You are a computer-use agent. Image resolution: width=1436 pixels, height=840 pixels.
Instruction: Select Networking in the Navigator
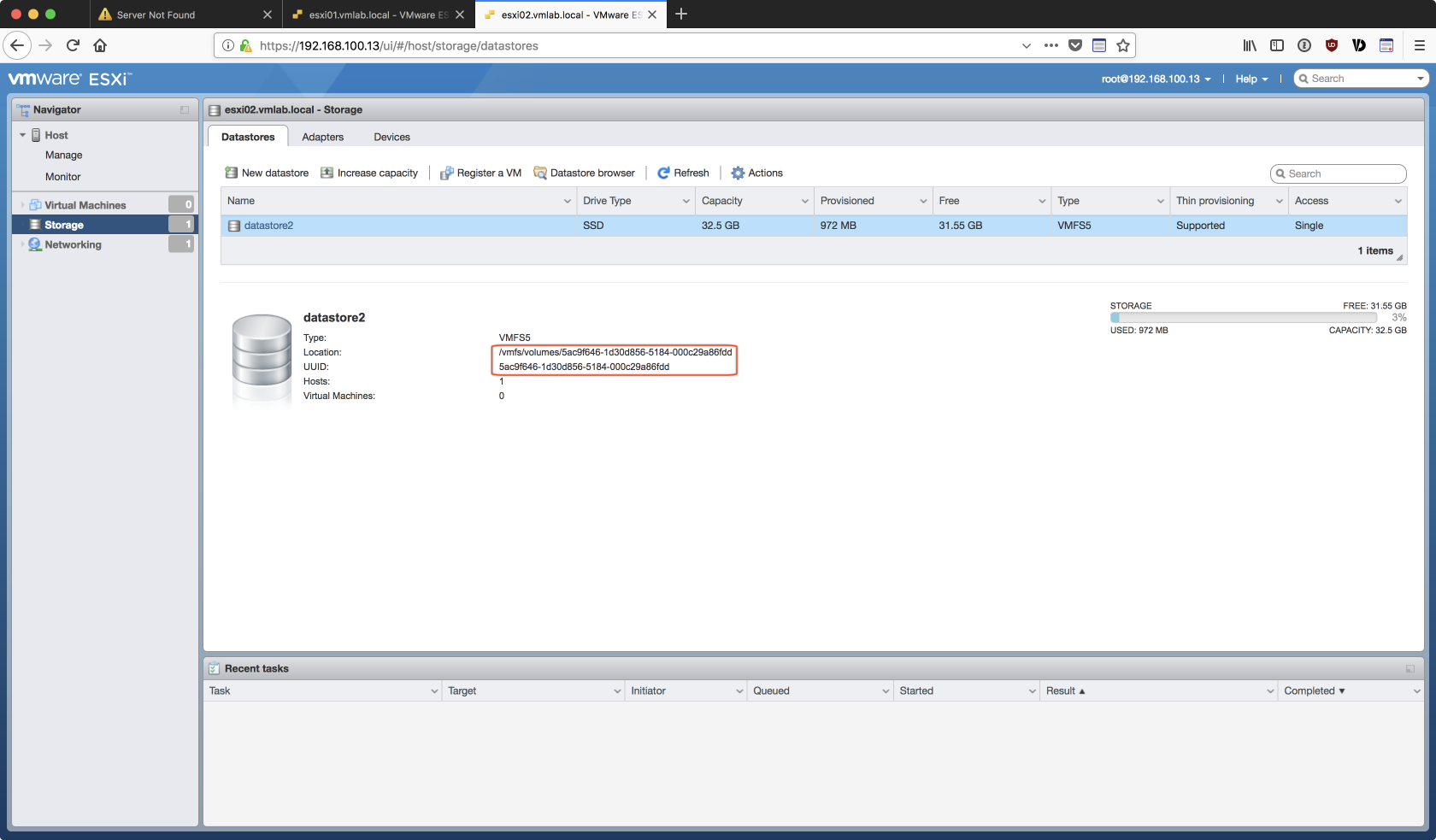tap(73, 244)
